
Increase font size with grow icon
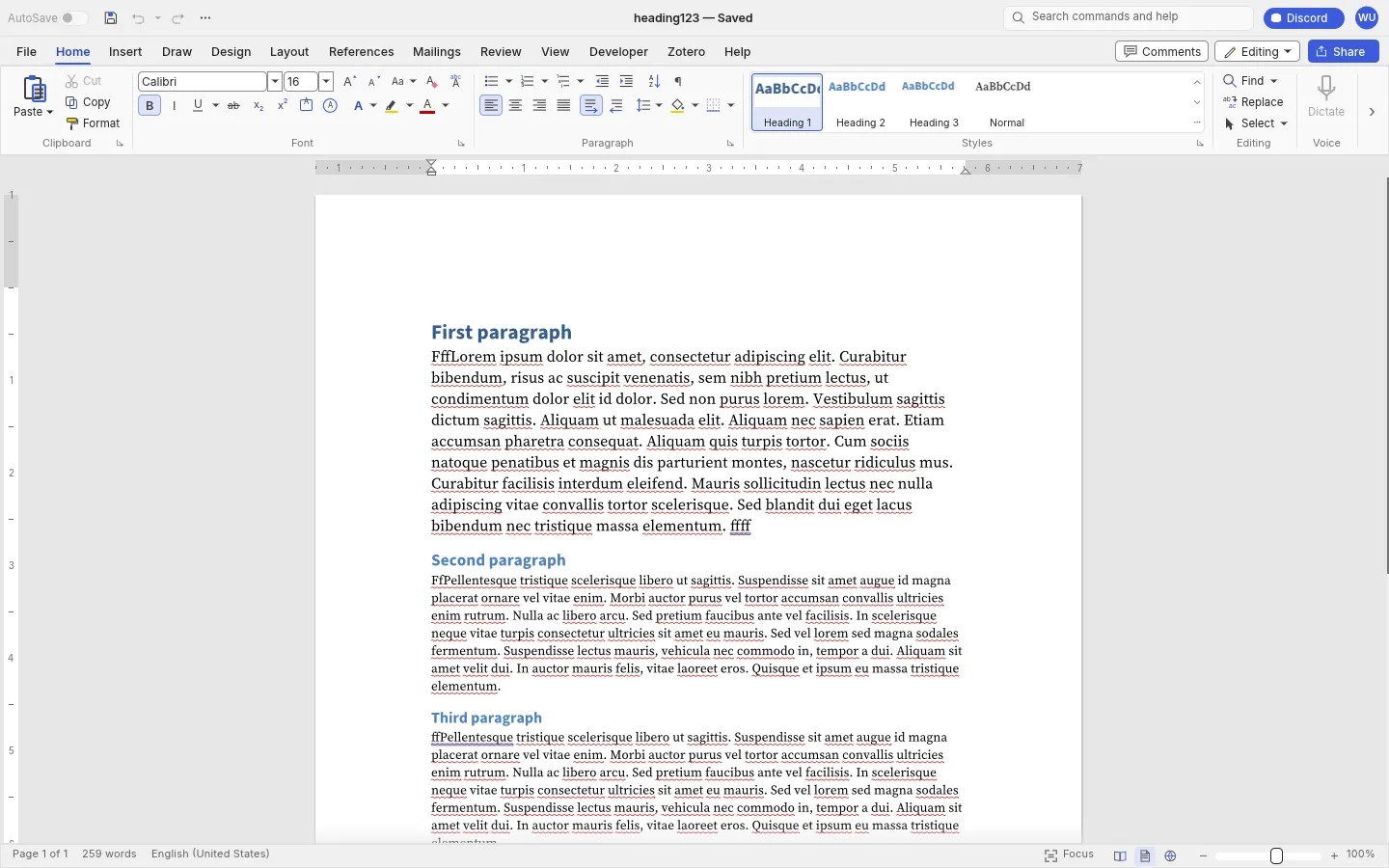click(x=349, y=82)
